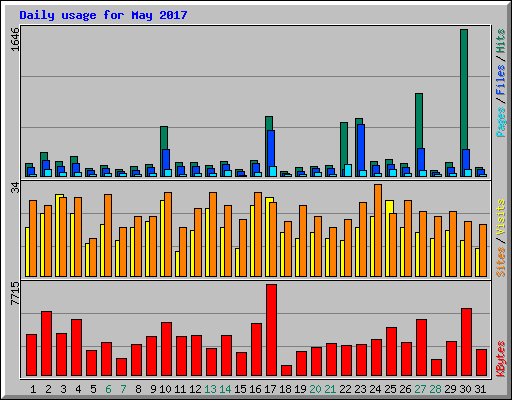Click the short red KBytes bar for day 18
This screenshot has height=400, width=512.
point(286,370)
